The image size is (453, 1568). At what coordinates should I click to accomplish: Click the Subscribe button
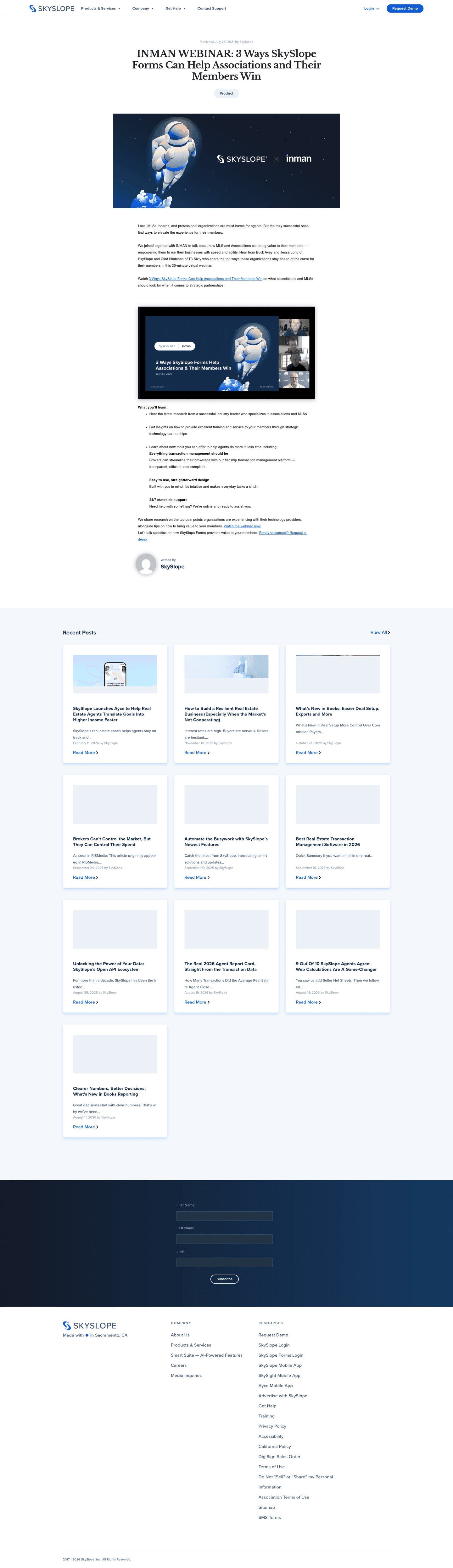tap(225, 1279)
